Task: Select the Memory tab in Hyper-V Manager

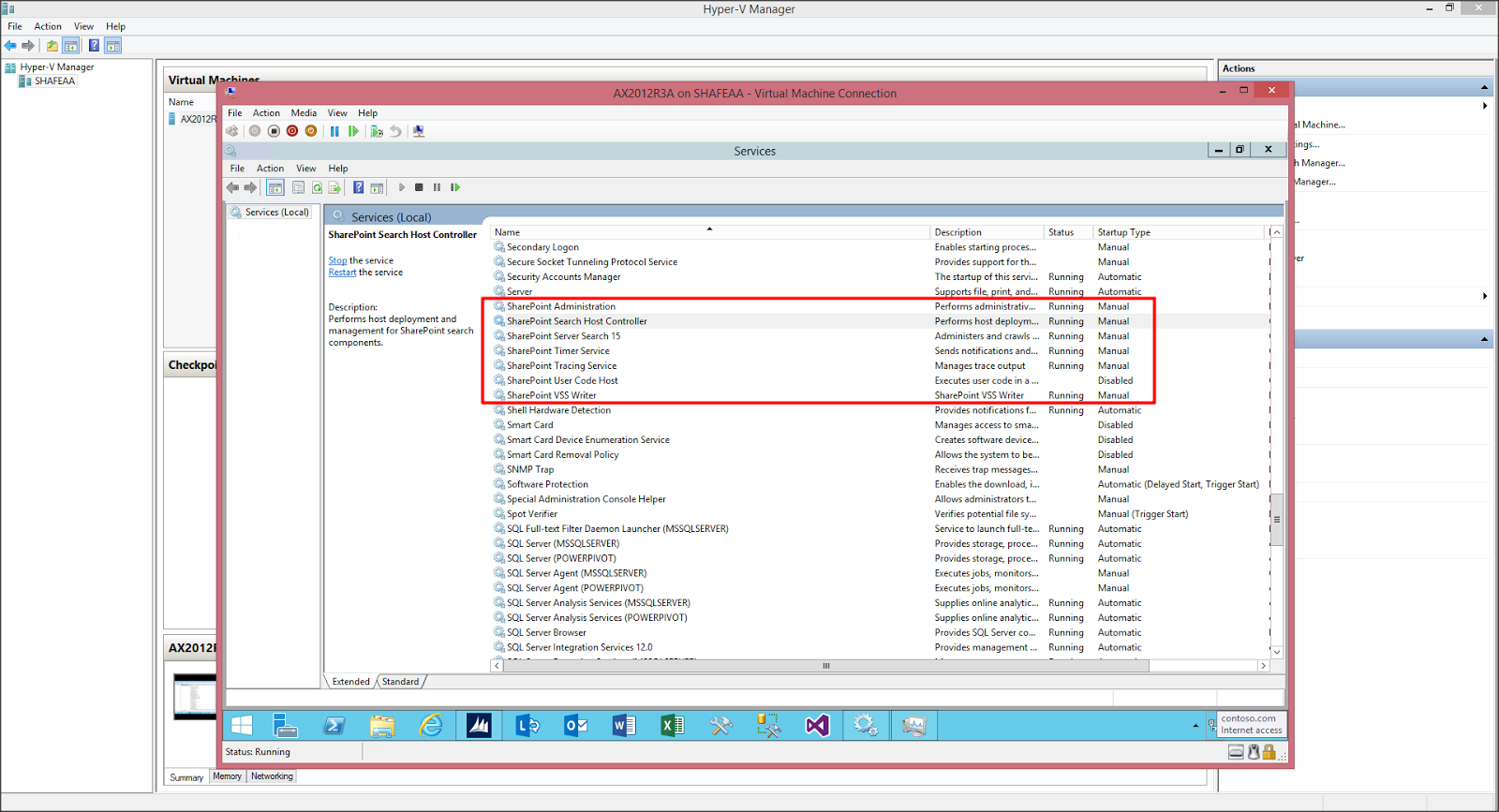Action: click(x=228, y=776)
